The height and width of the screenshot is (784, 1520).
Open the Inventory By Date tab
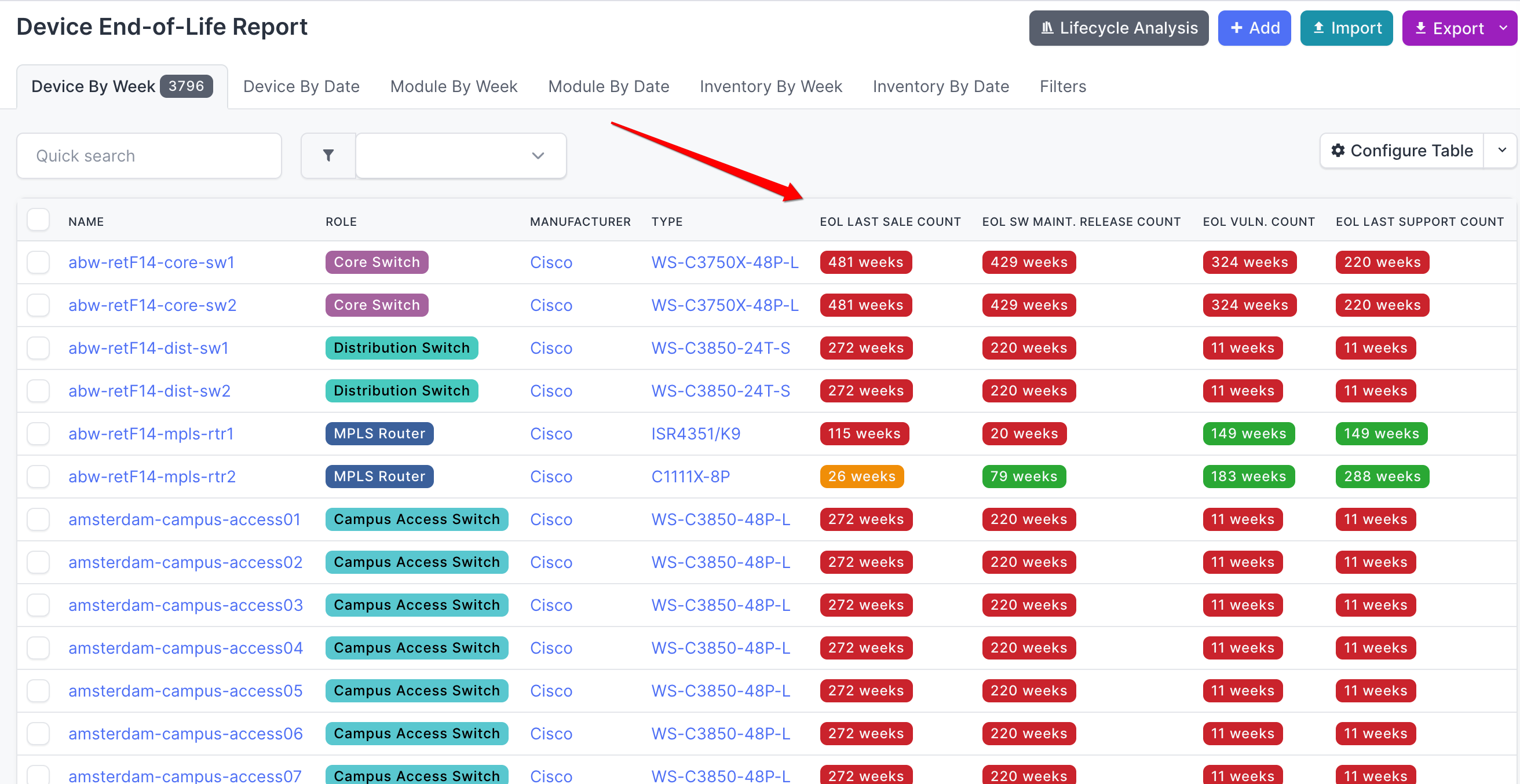940,87
